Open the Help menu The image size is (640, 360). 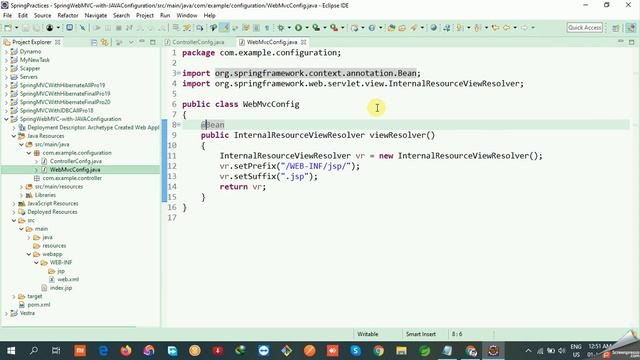(209, 16)
